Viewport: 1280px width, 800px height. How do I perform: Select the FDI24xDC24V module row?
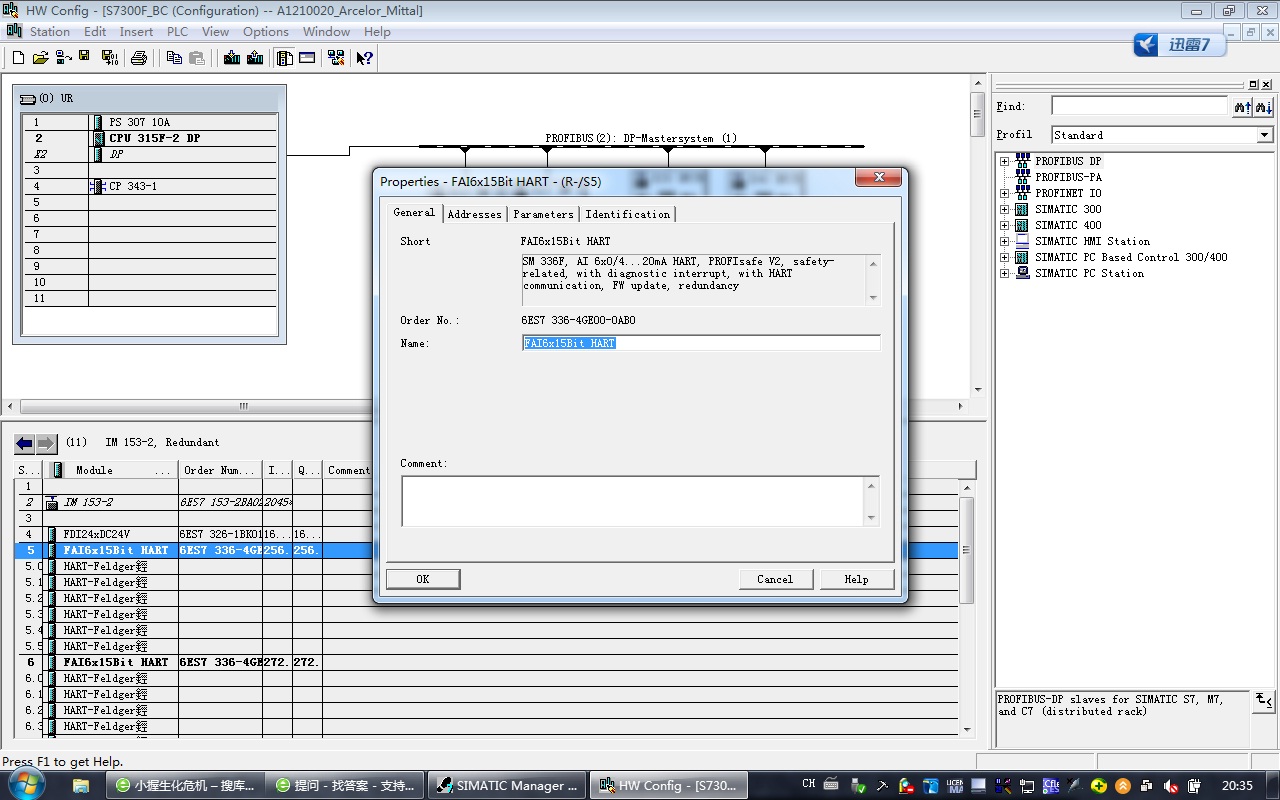486,534
